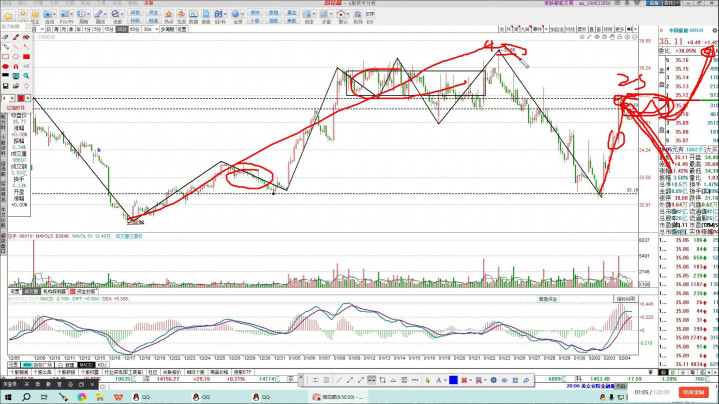Pick the hollow ellipse drawing tool
719x404 pixels.
click(x=16, y=57)
